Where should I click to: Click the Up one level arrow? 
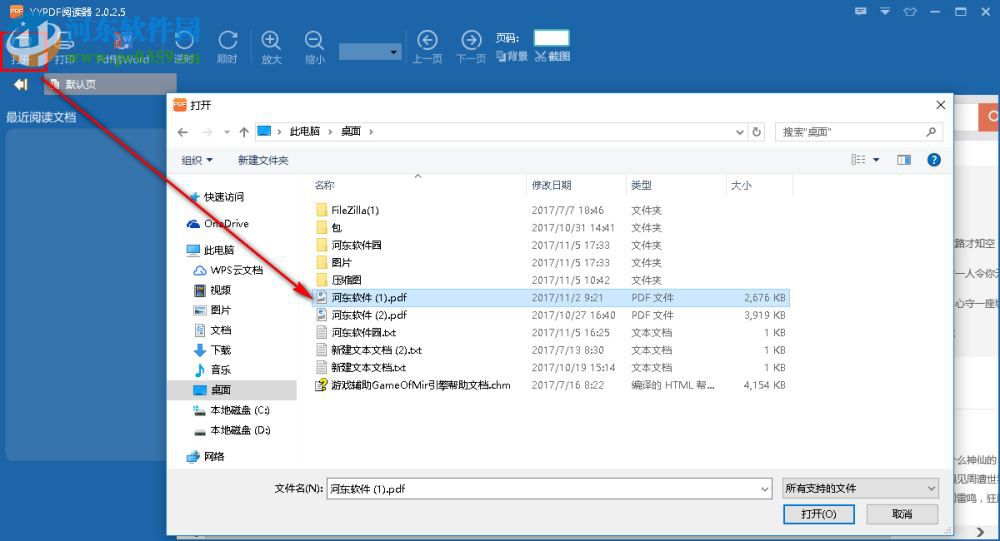click(x=244, y=132)
